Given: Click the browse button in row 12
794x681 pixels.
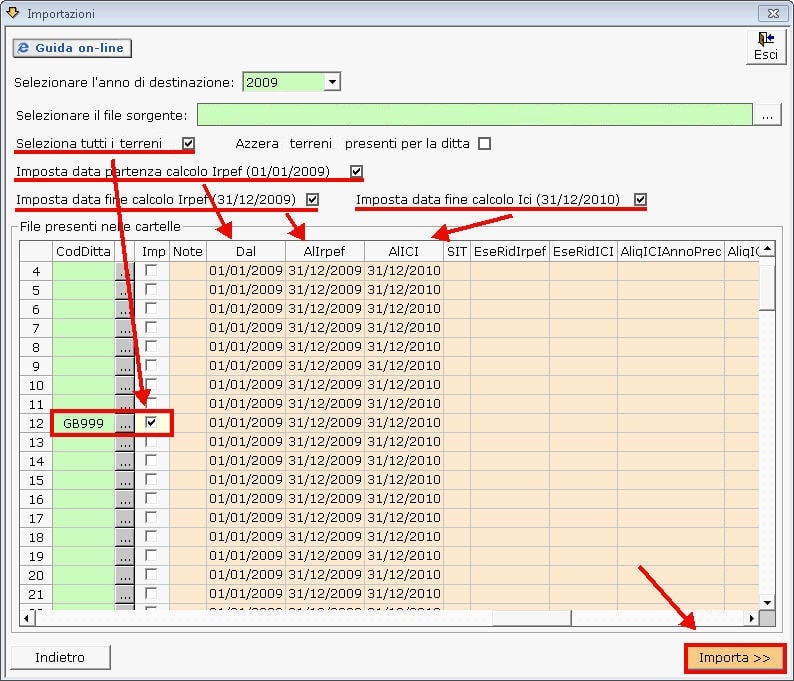Looking at the screenshot, I should [x=125, y=423].
